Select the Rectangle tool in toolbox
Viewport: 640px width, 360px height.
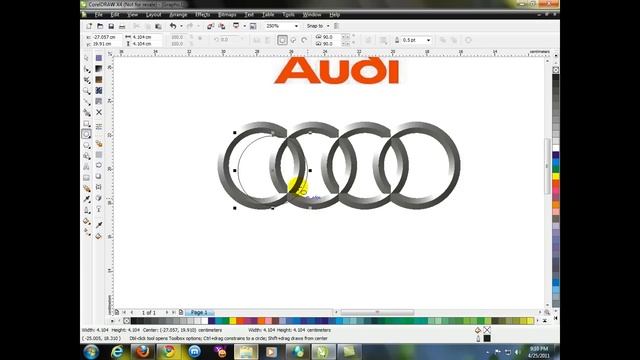point(87,123)
